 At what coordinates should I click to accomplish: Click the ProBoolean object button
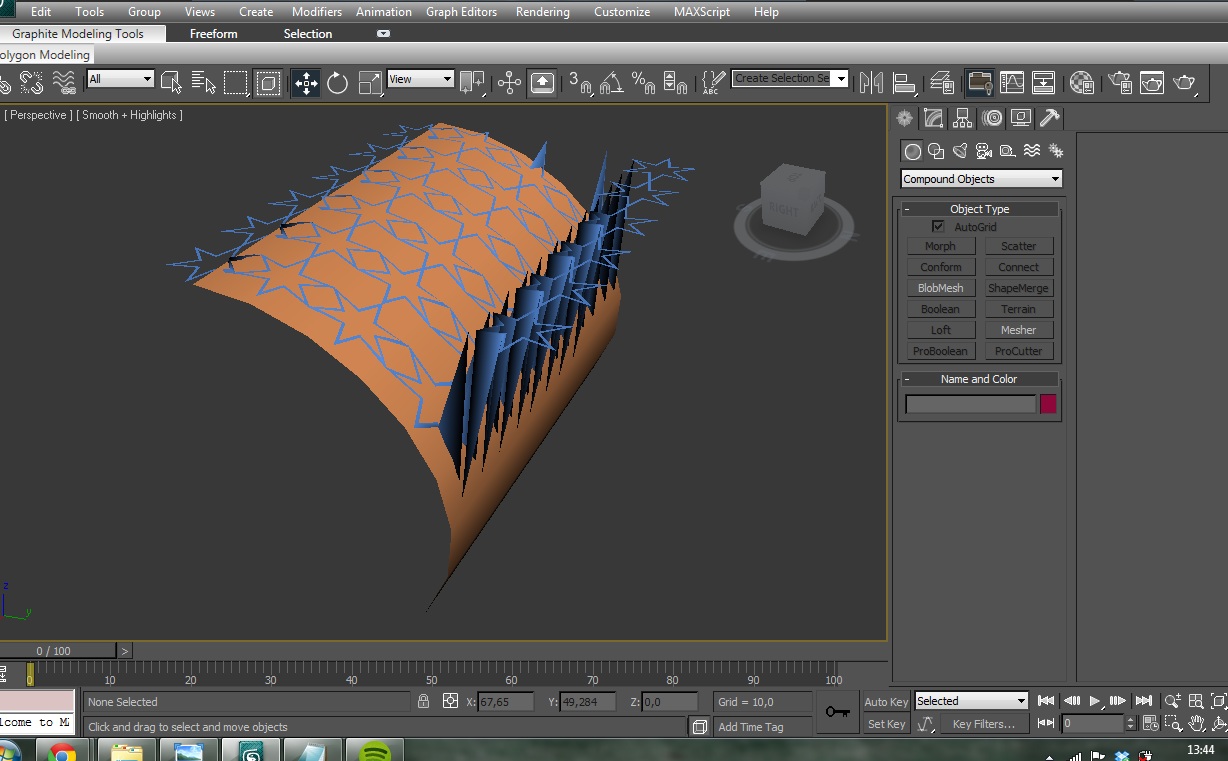940,351
